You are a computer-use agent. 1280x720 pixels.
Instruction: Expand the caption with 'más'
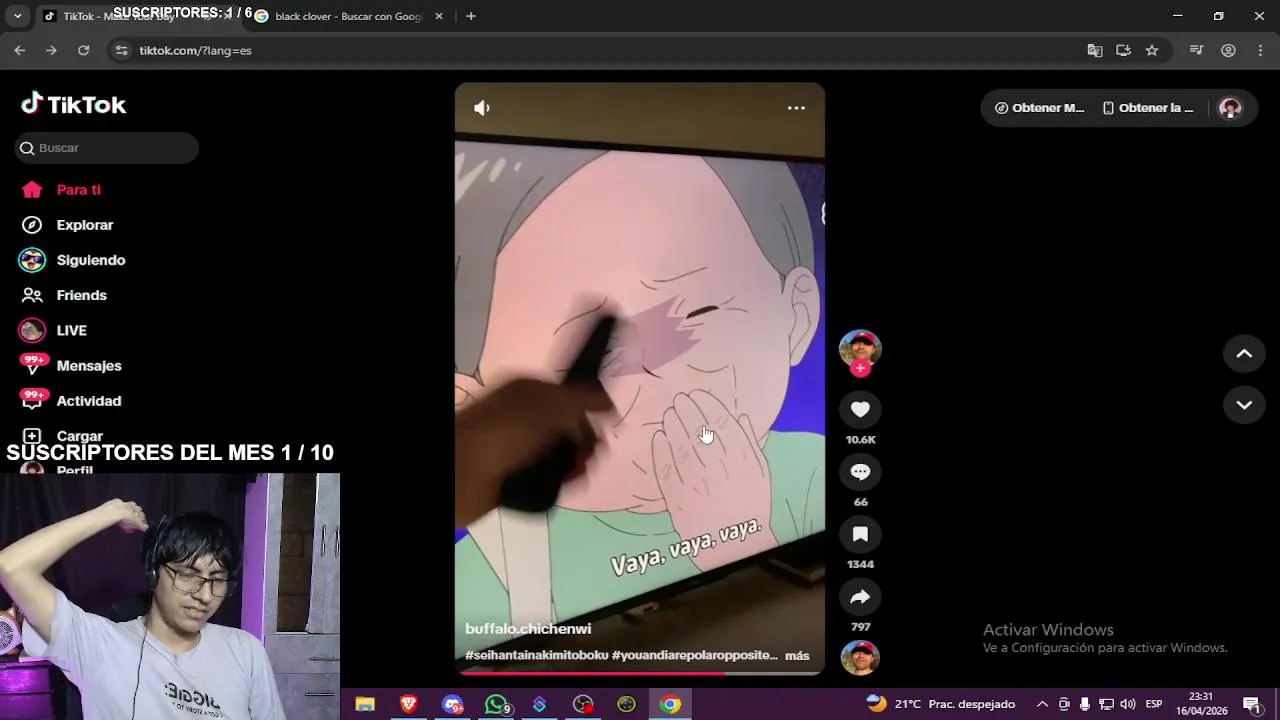(x=797, y=656)
